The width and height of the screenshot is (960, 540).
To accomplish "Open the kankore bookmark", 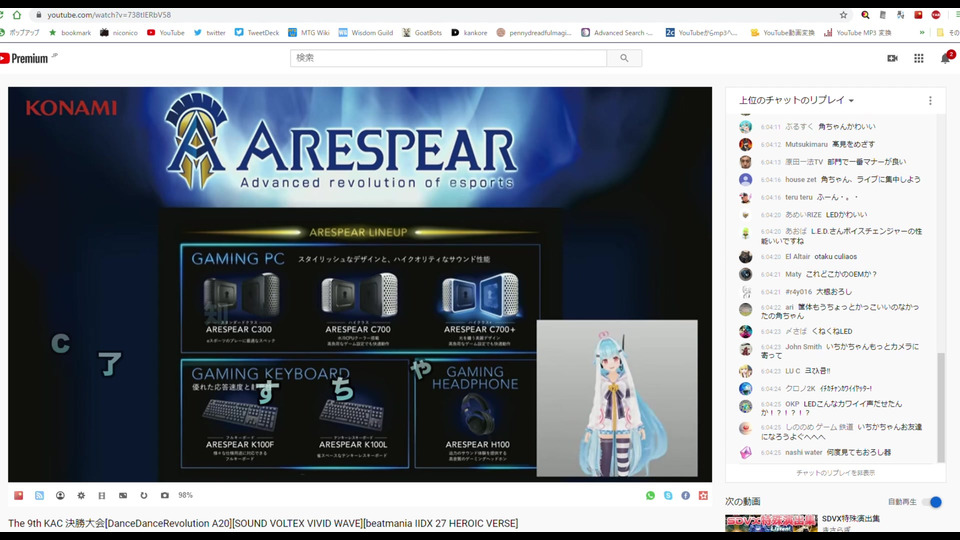I will coord(469,32).
